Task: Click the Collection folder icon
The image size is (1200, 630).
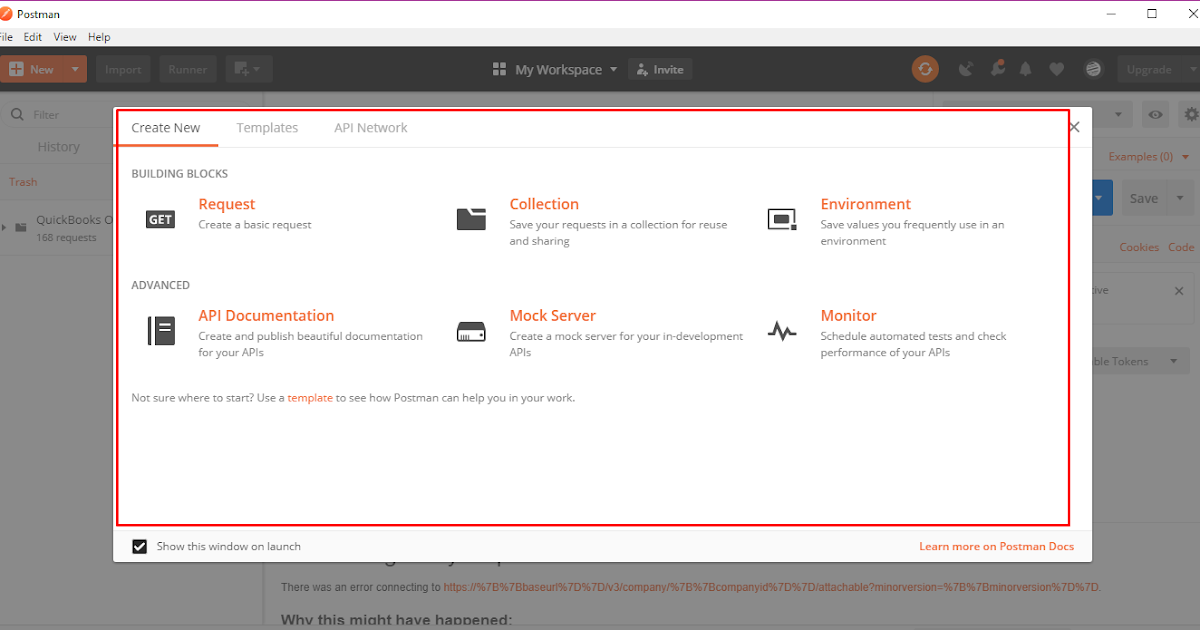Action: coord(471,218)
